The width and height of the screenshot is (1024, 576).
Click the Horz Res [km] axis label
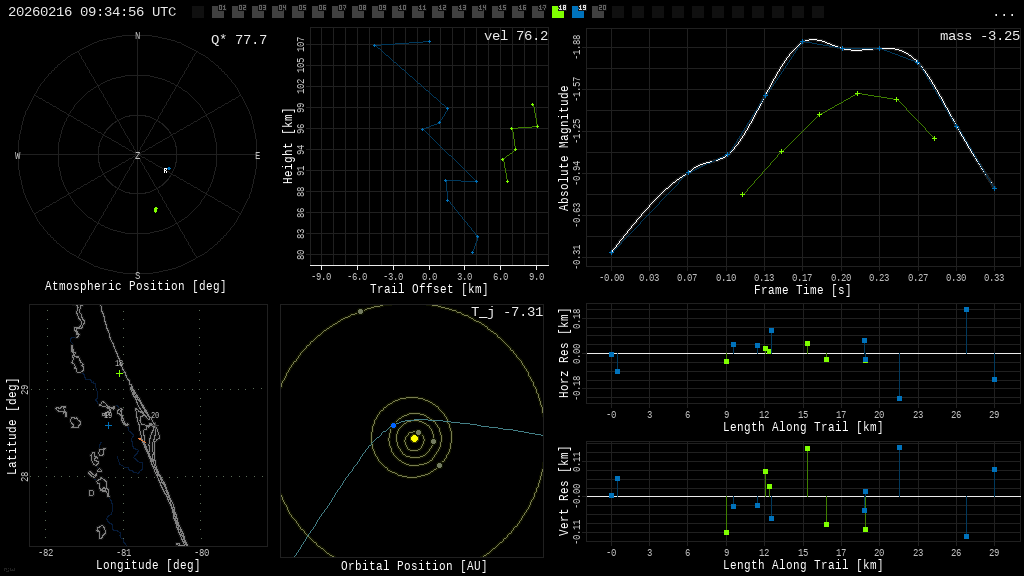coord(564,353)
